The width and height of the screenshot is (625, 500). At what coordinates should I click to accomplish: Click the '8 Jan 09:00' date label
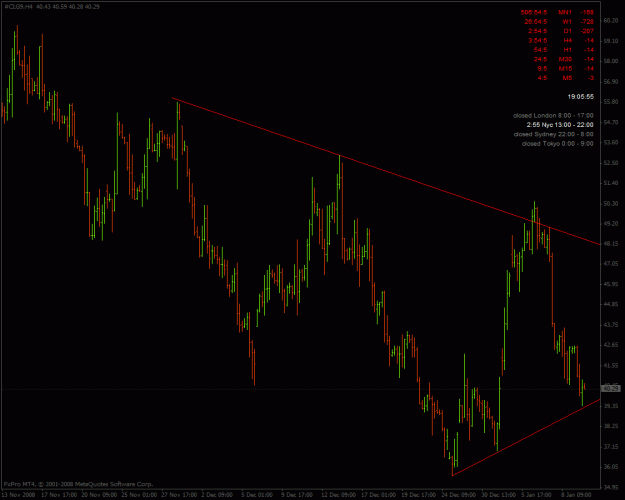click(576, 495)
